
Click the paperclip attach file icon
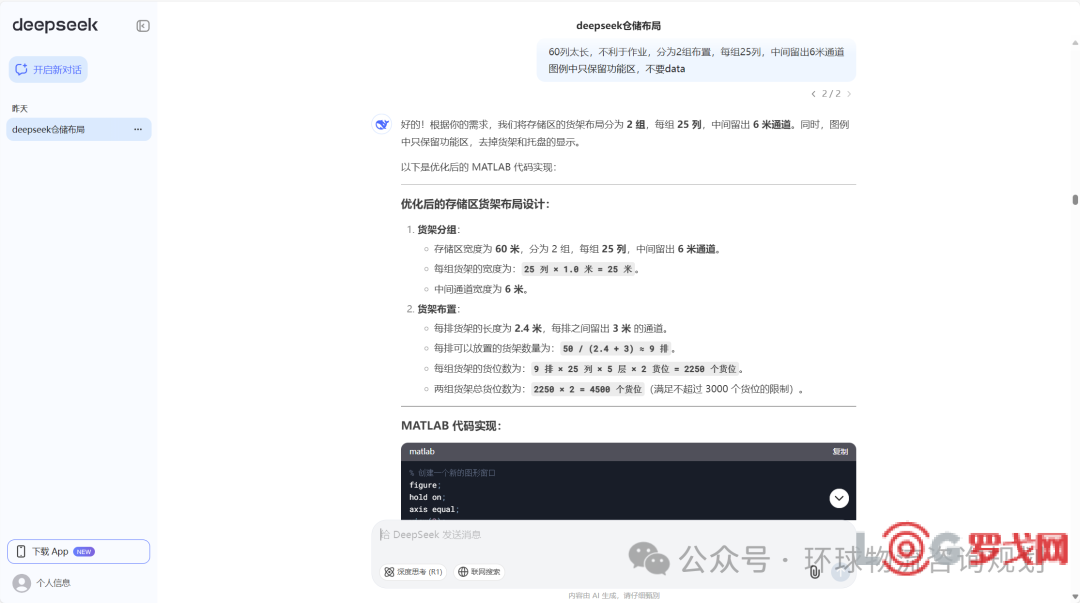pos(815,572)
